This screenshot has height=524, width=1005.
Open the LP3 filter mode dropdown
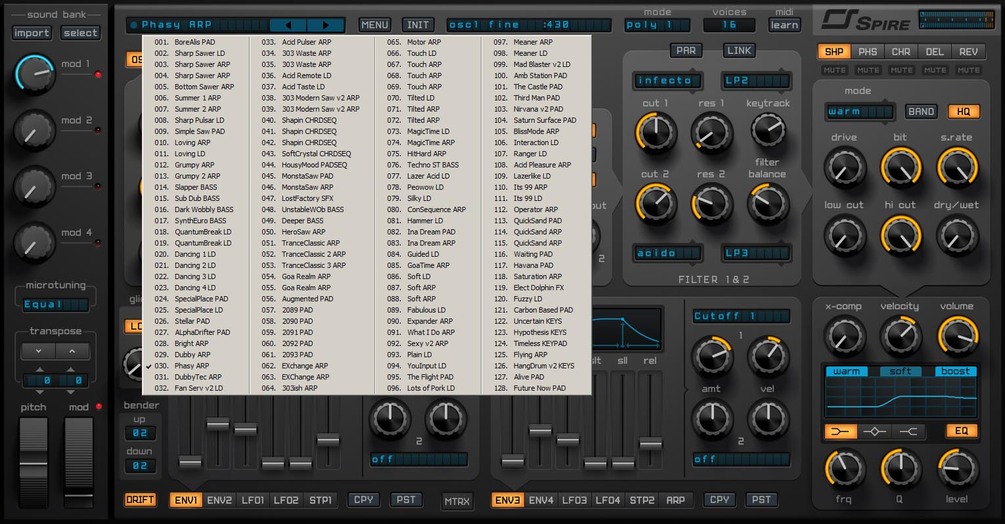point(756,253)
